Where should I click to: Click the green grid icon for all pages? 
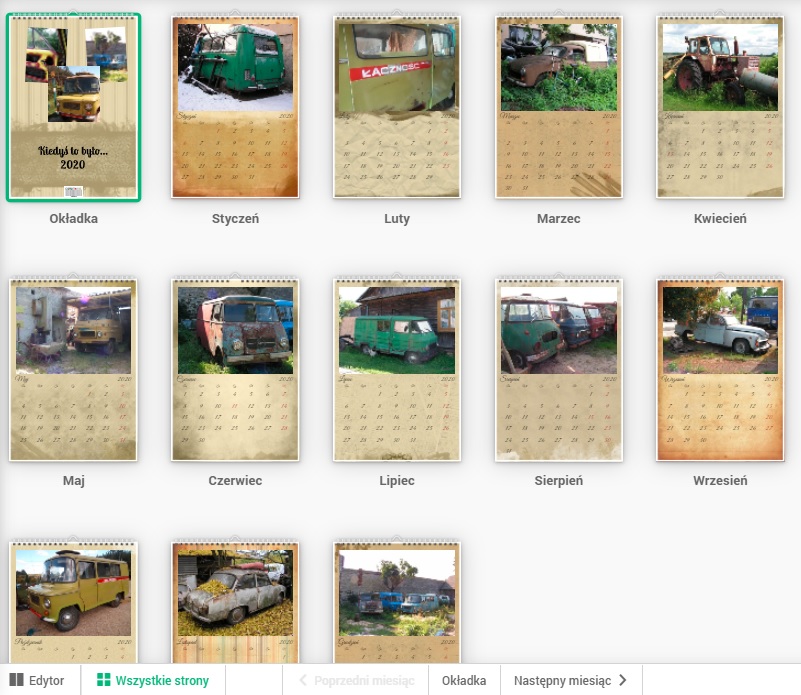coord(103,680)
